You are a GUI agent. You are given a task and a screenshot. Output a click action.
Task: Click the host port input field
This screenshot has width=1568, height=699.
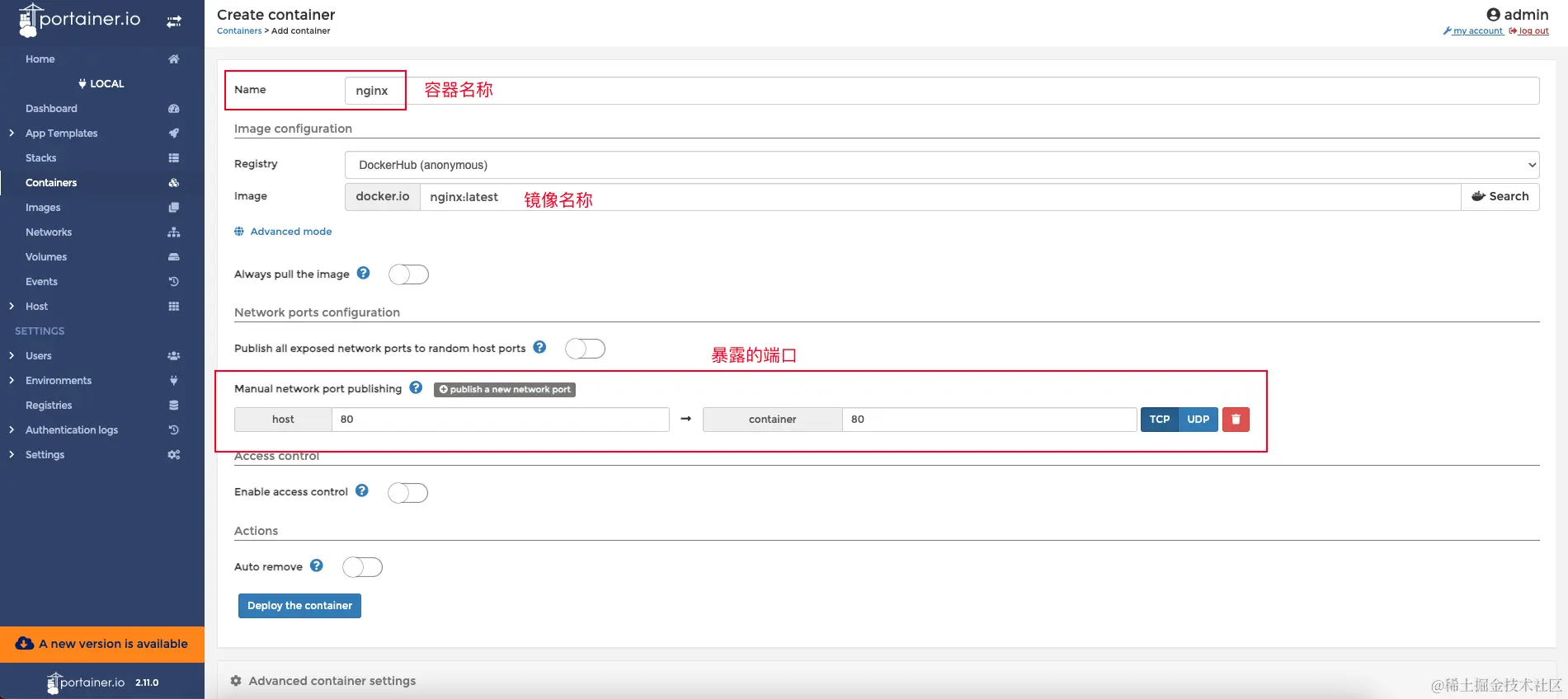(500, 419)
